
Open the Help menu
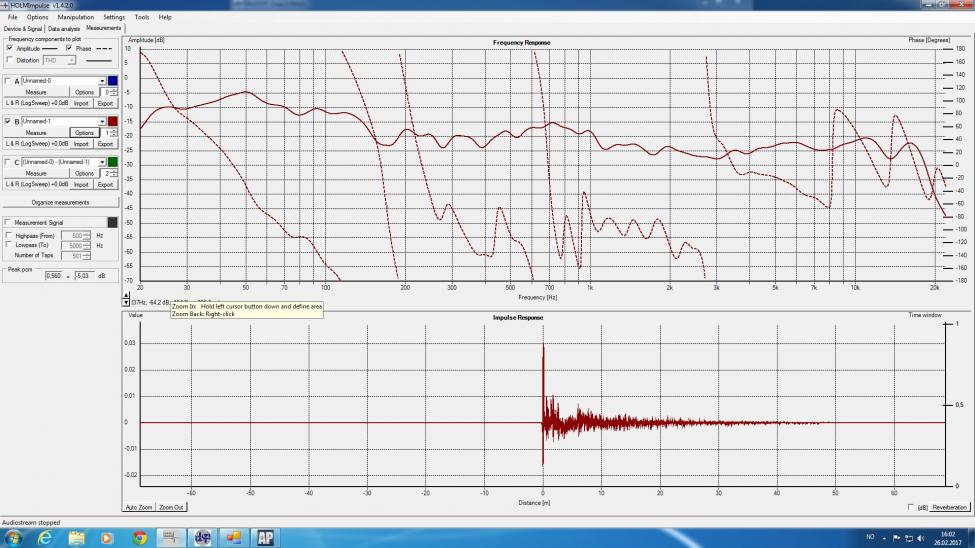coord(165,17)
